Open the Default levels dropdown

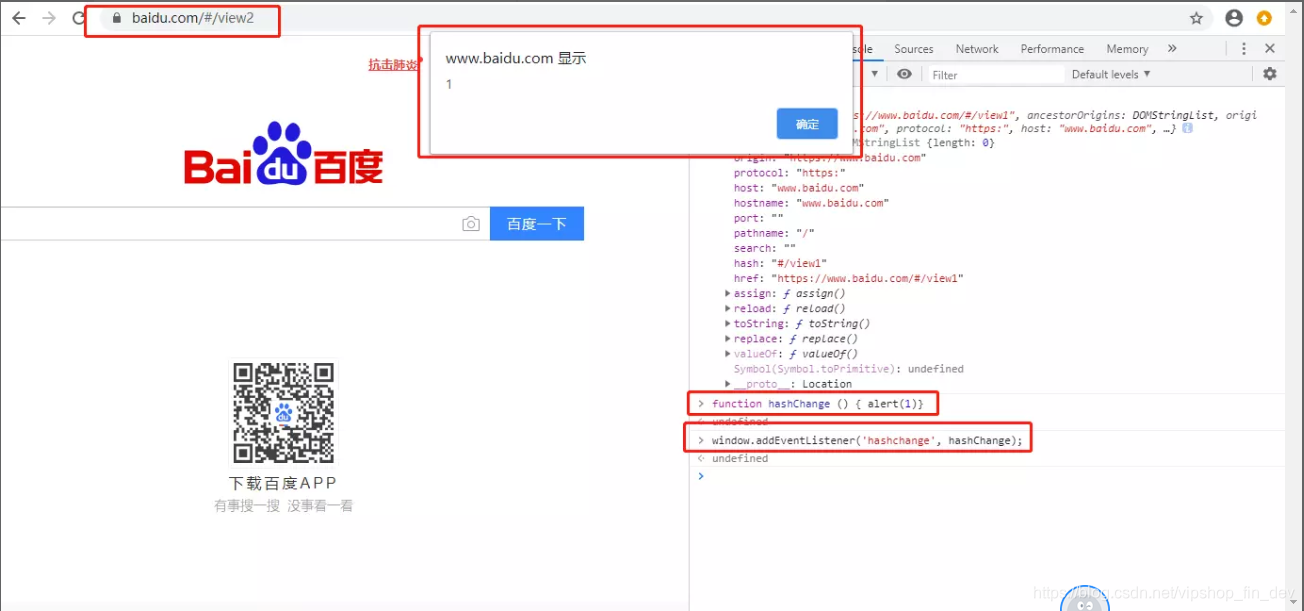(x=1111, y=74)
